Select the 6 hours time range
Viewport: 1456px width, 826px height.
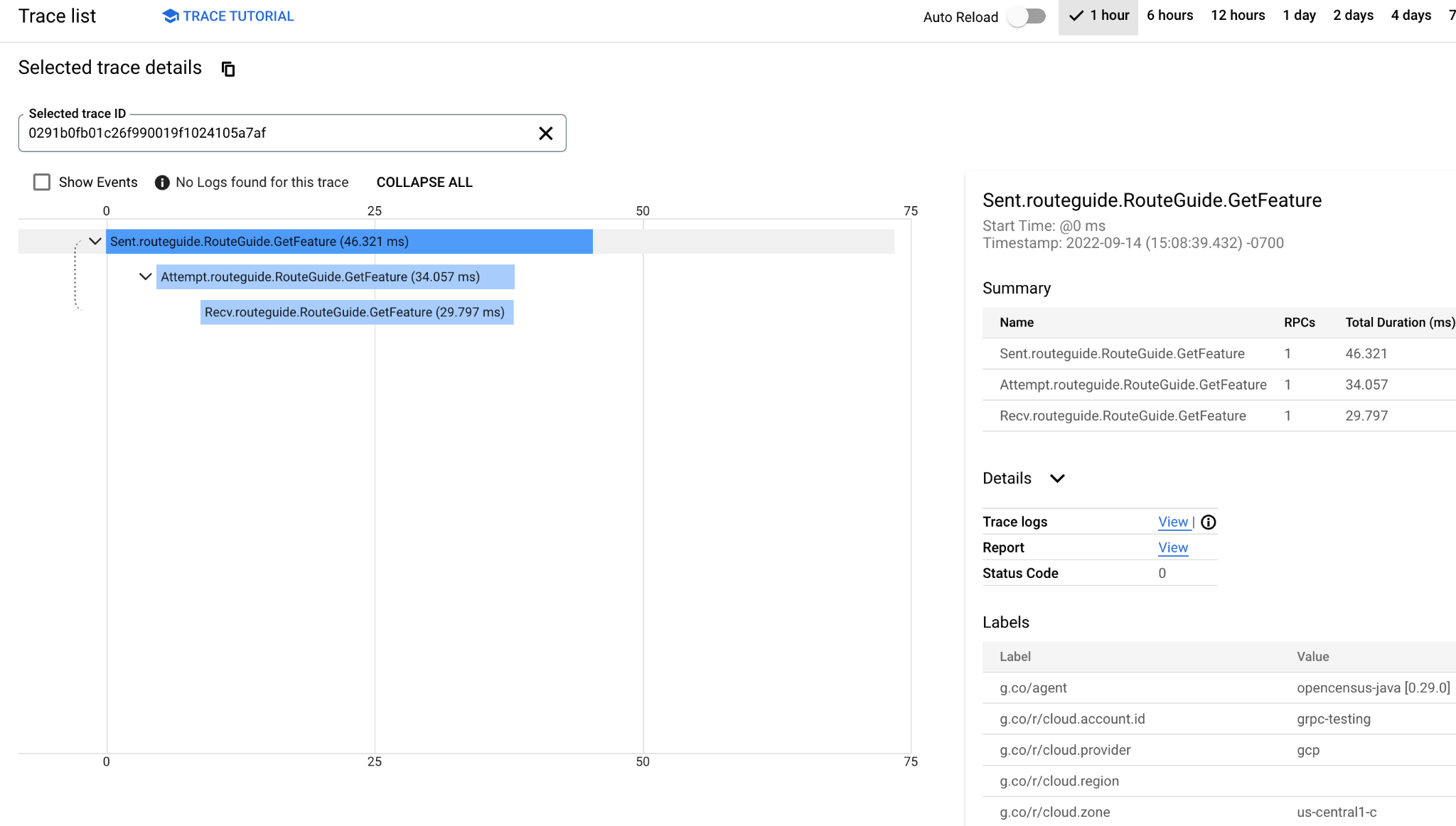pyautogui.click(x=1169, y=16)
